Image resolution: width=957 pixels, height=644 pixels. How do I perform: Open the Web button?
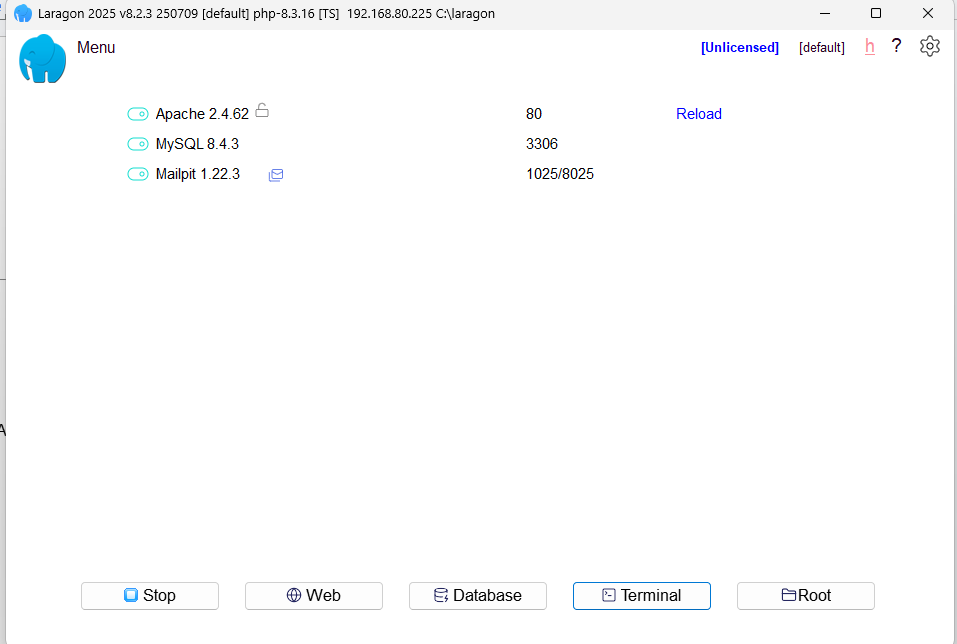(313, 596)
